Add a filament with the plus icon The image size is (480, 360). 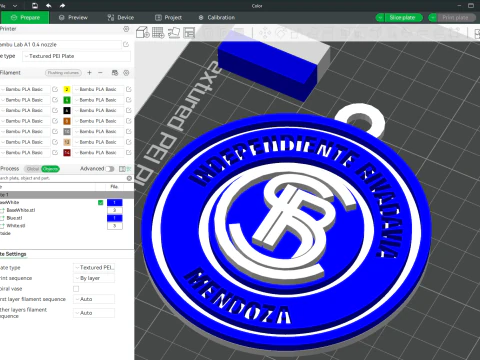tap(89, 73)
